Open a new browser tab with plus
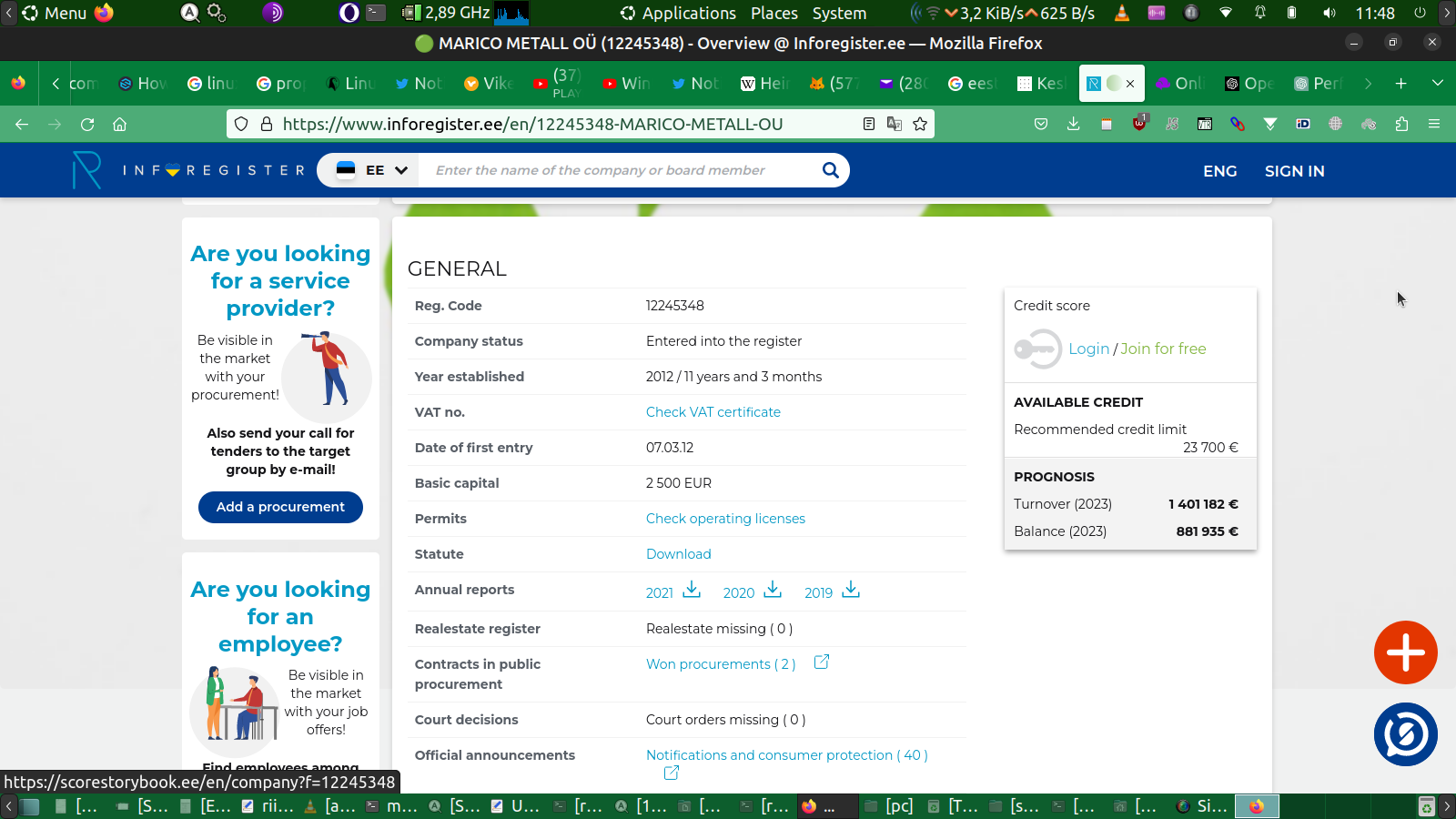Viewport: 1456px width, 819px height. 1401,84
